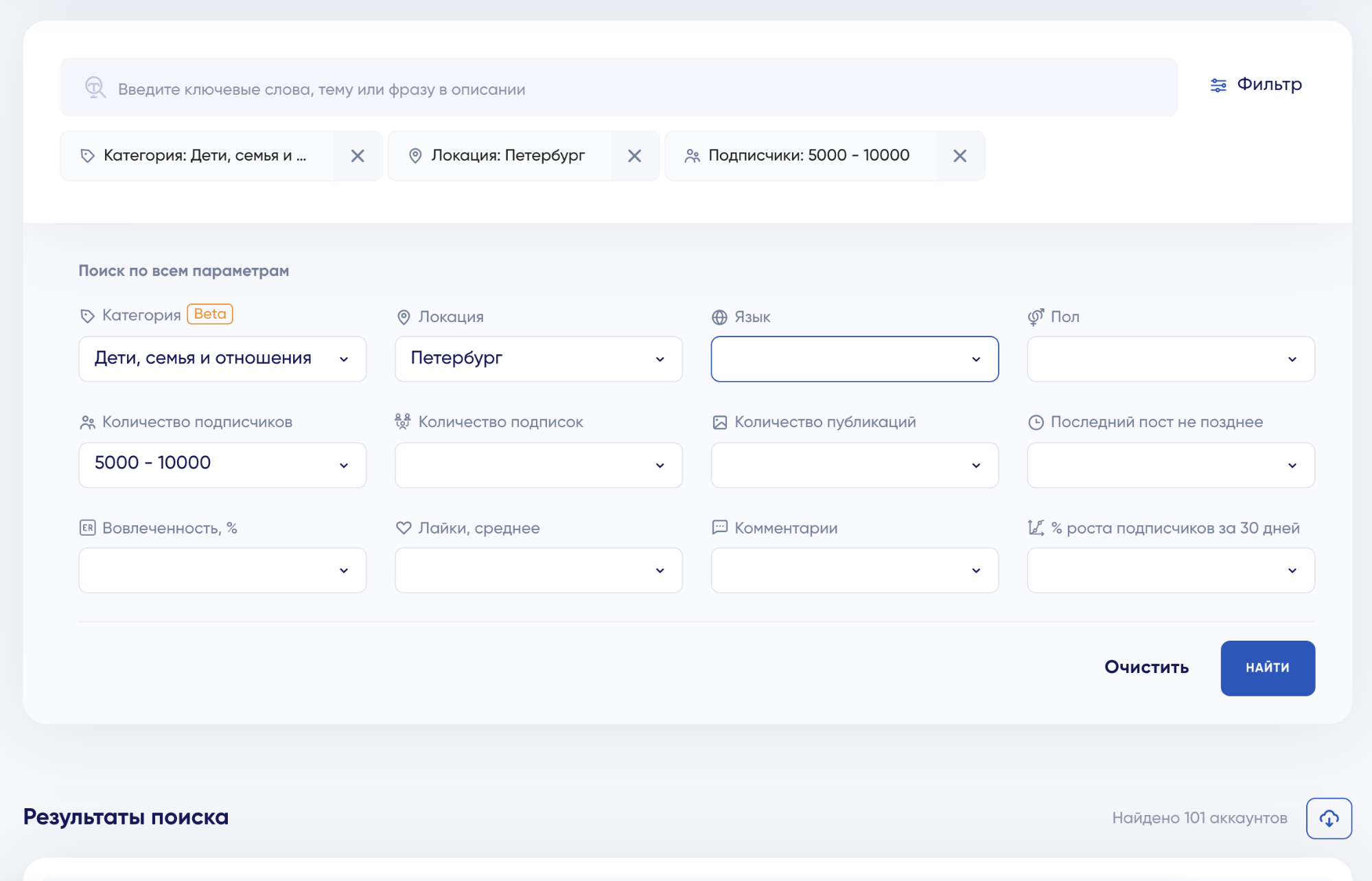Open the Количество подписок dropdown

tap(539, 465)
